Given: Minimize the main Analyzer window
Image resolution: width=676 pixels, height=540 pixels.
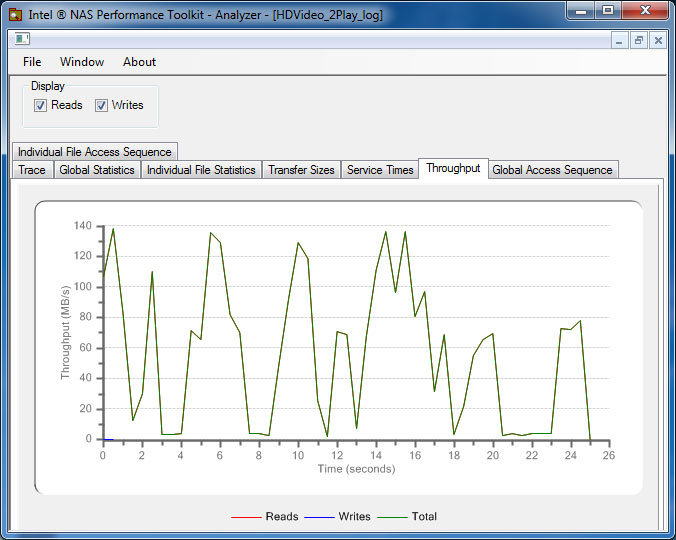Looking at the screenshot, I should [582, 12].
